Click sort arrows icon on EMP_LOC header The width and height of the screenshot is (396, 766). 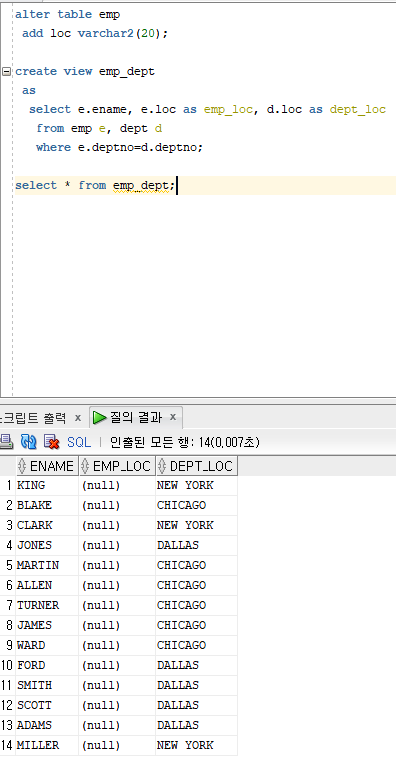tap(85, 466)
